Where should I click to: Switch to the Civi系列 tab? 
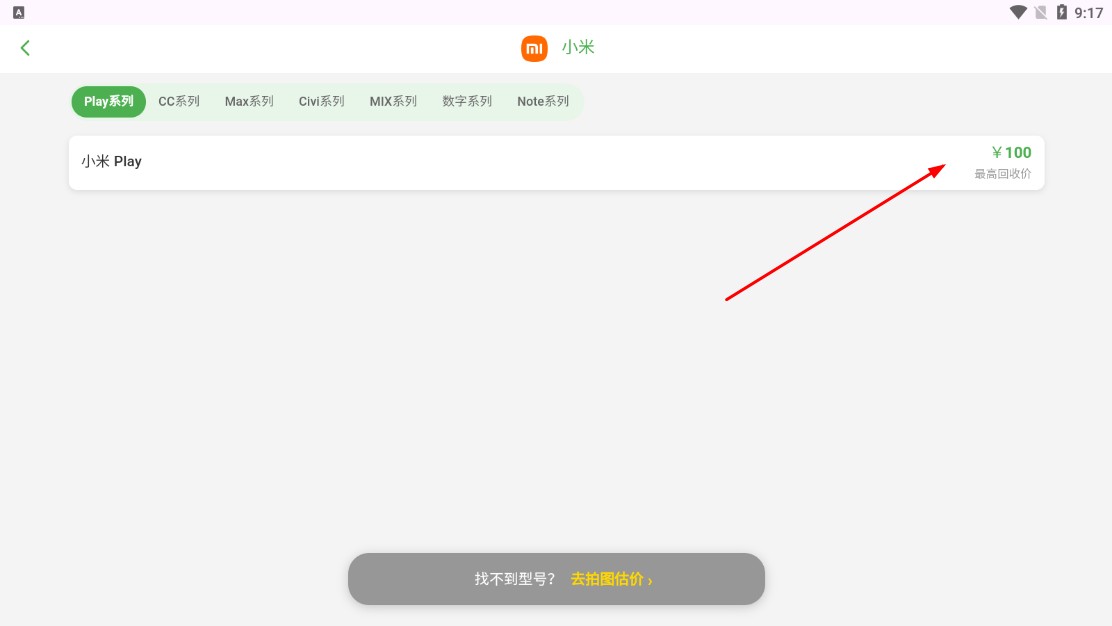coord(321,102)
